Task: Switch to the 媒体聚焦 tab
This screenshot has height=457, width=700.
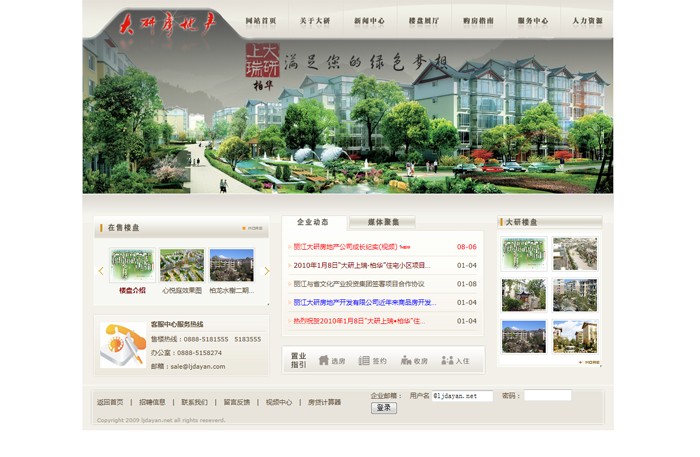Action: [x=383, y=222]
